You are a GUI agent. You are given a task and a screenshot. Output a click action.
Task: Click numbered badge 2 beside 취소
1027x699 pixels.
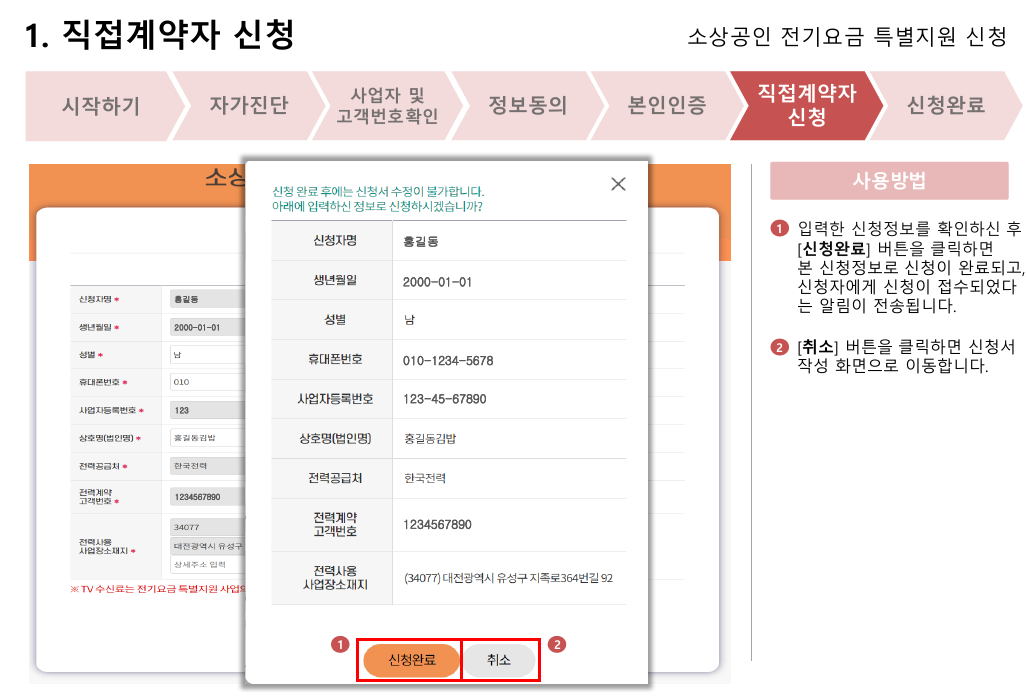(557, 644)
